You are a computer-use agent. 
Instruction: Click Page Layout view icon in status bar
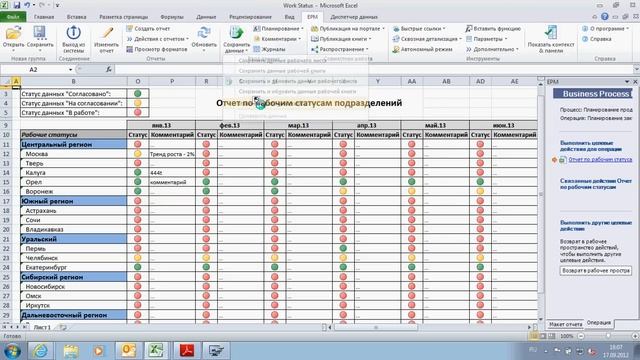pyautogui.click(x=542, y=336)
